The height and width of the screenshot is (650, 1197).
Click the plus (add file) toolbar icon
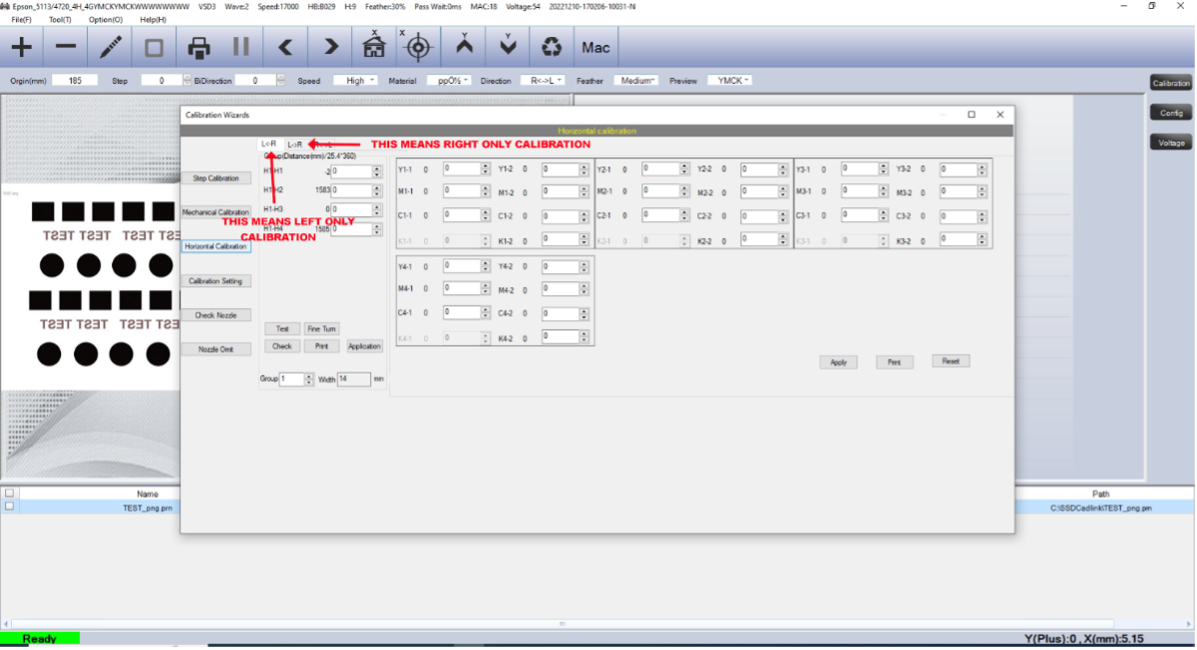point(21,47)
